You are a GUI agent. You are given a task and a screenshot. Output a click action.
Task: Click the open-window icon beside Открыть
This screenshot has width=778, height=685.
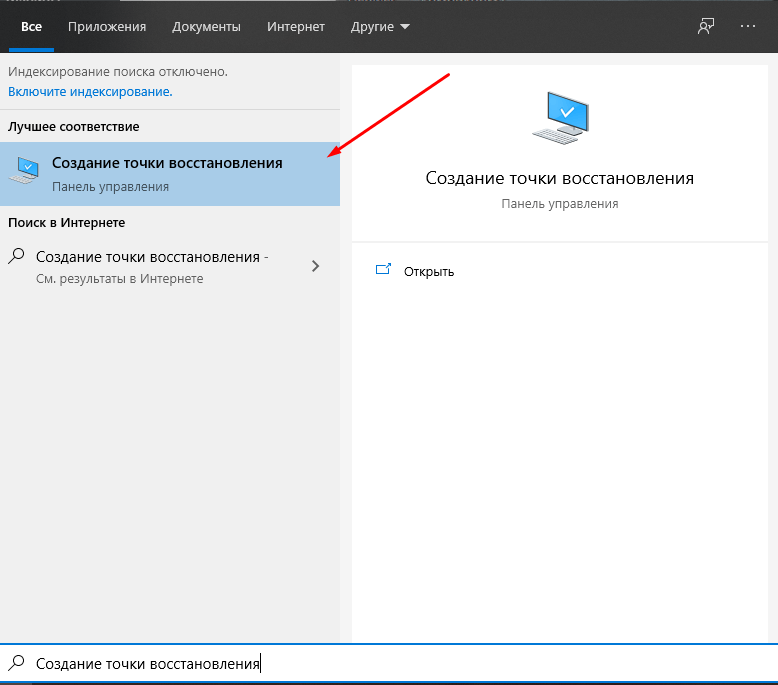pos(383,269)
